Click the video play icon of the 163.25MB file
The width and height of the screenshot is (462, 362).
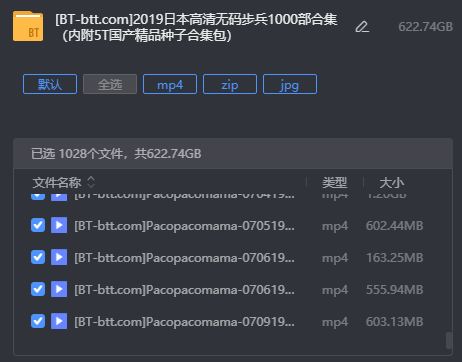[x=59, y=257]
